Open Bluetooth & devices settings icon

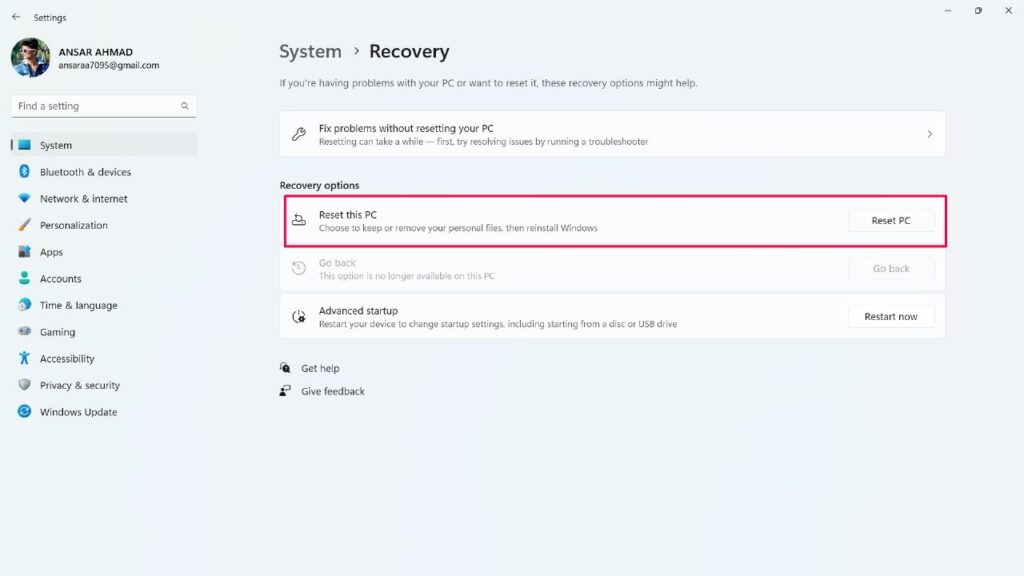click(x=24, y=171)
